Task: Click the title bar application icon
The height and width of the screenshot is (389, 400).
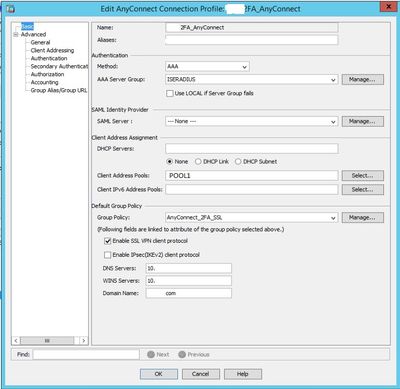Action: [11, 8]
